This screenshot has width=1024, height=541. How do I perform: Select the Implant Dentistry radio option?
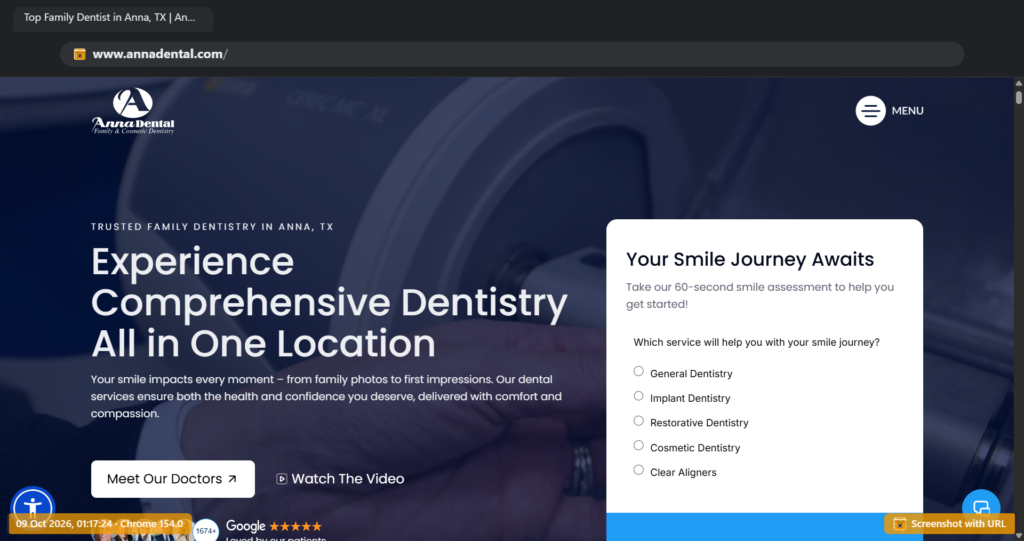[x=639, y=396]
